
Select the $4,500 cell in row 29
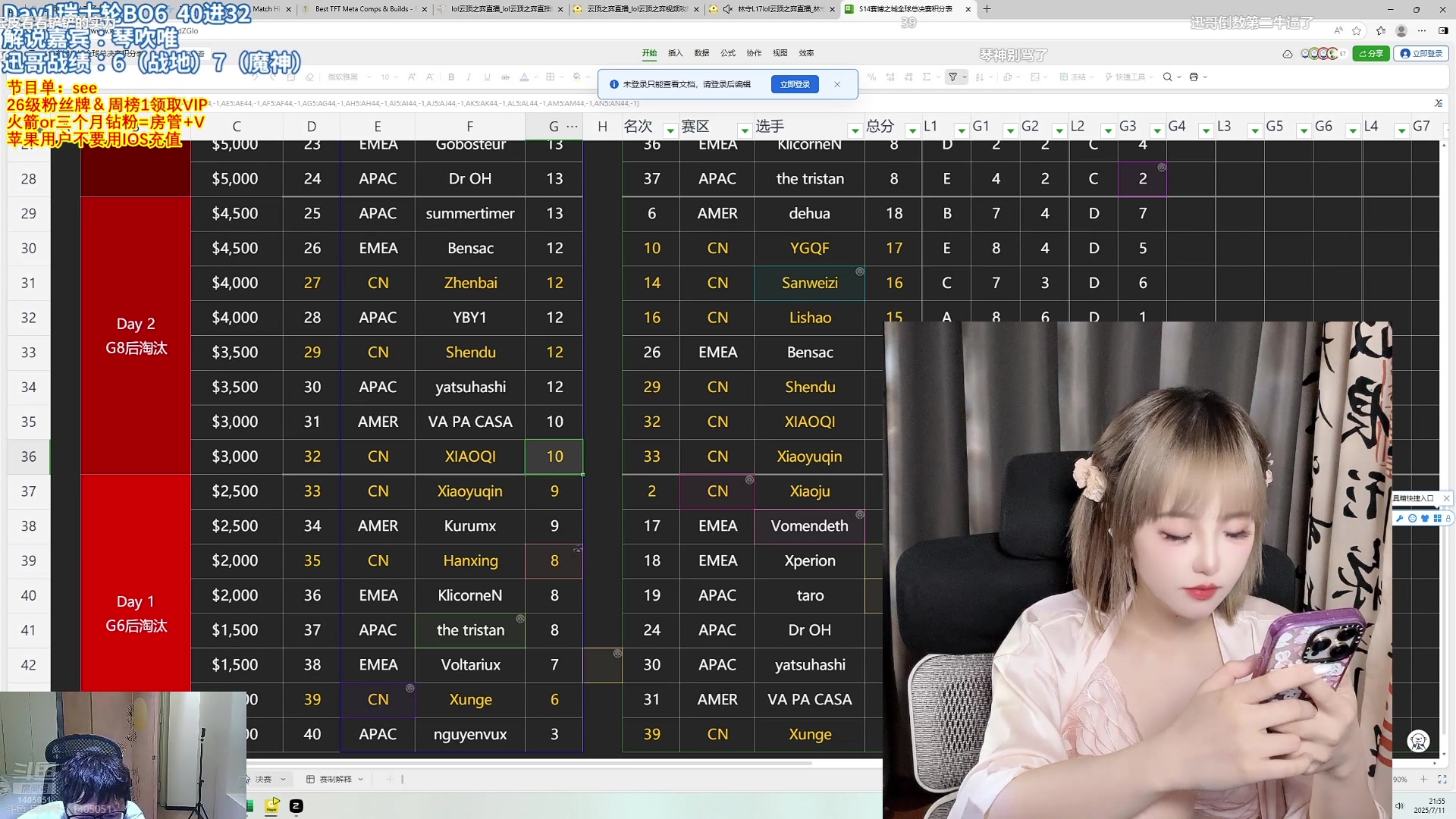(x=235, y=214)
